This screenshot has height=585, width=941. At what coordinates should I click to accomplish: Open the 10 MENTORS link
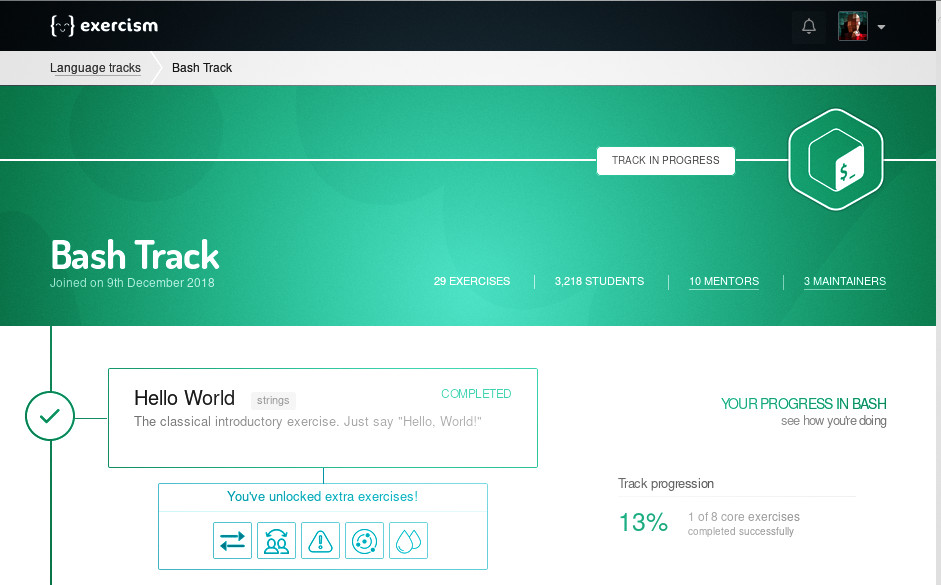coord(724,281)
